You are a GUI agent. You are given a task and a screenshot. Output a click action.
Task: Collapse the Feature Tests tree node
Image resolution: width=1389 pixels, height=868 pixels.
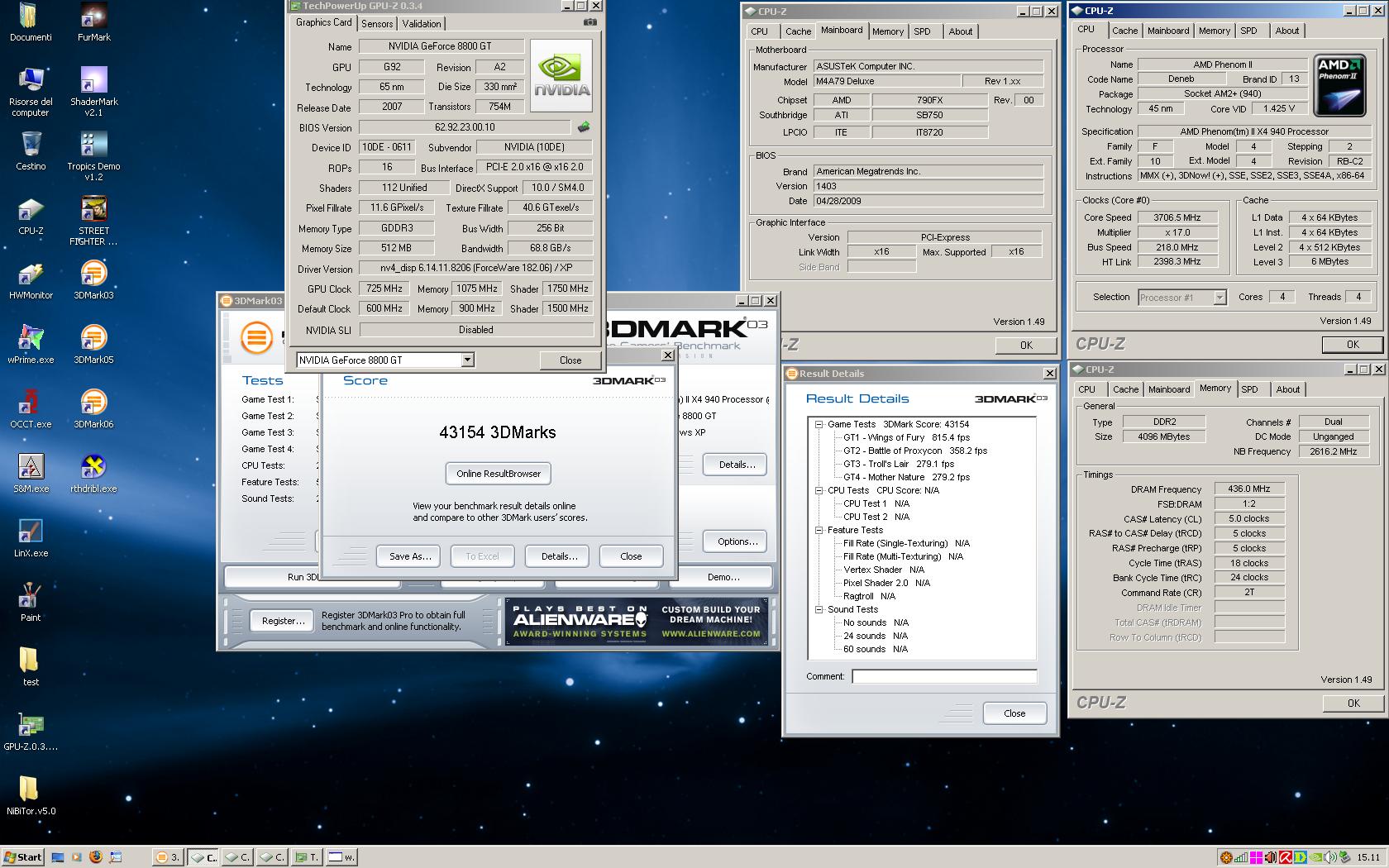tap(819, 530)
